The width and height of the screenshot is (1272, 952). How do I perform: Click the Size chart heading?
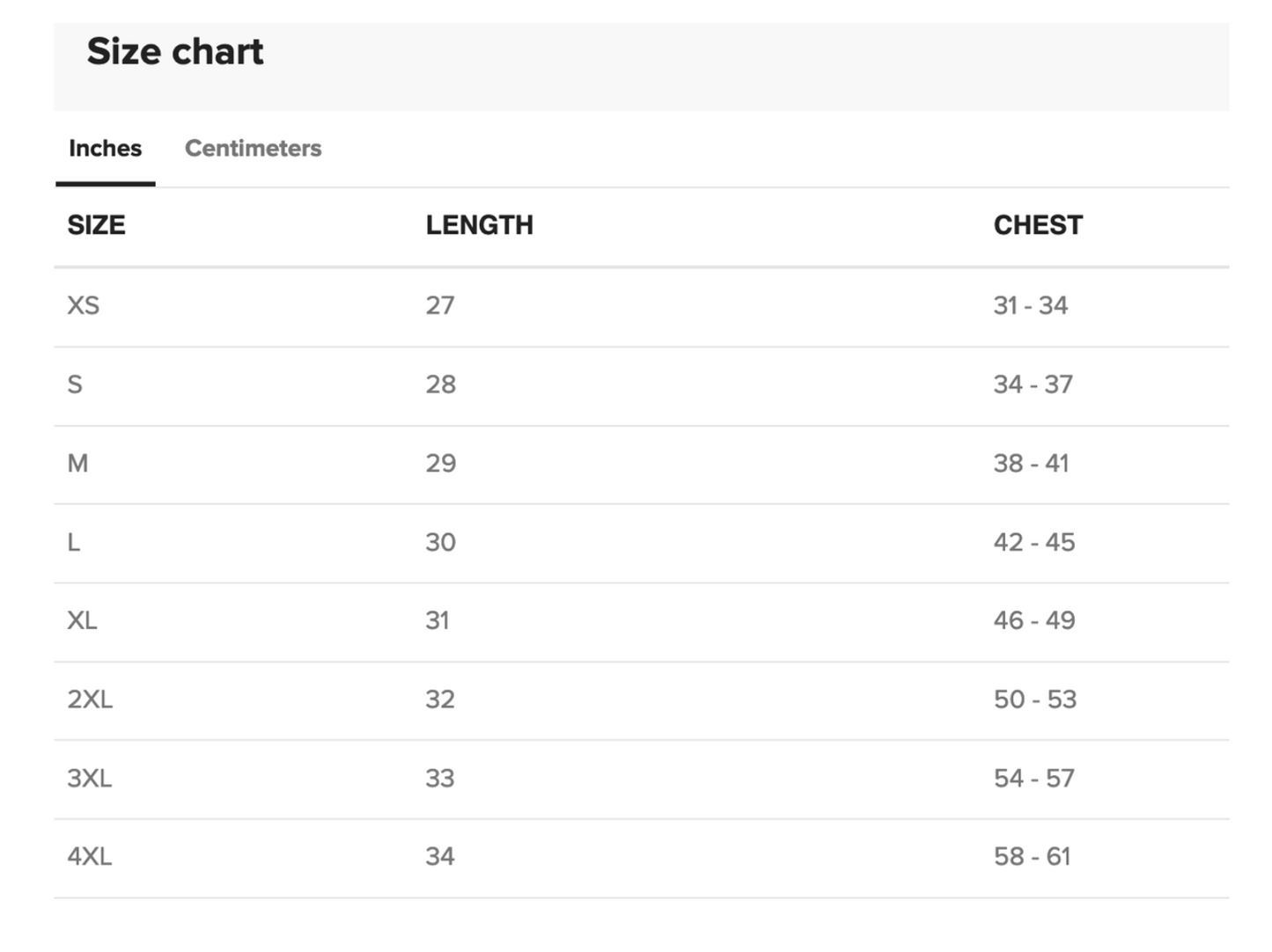pos(175,51)
